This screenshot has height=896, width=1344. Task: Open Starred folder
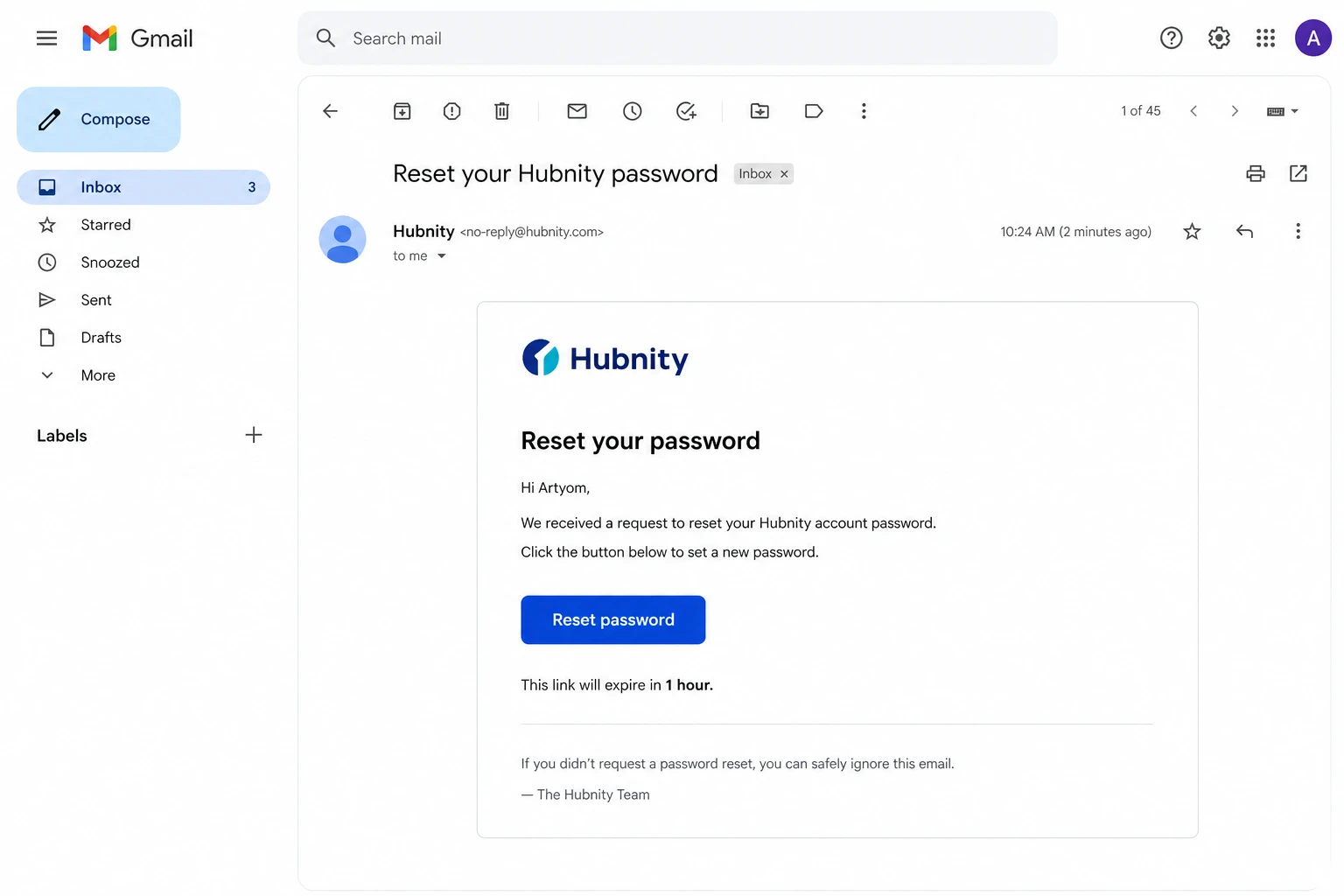[x=106, y=225]
